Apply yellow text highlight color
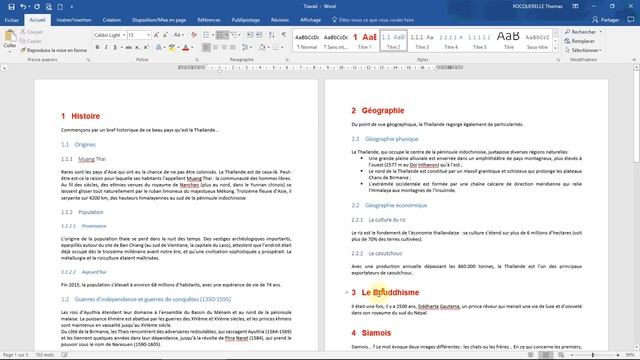640x360 pixels. pyautogui.click(x=172, y=47)
